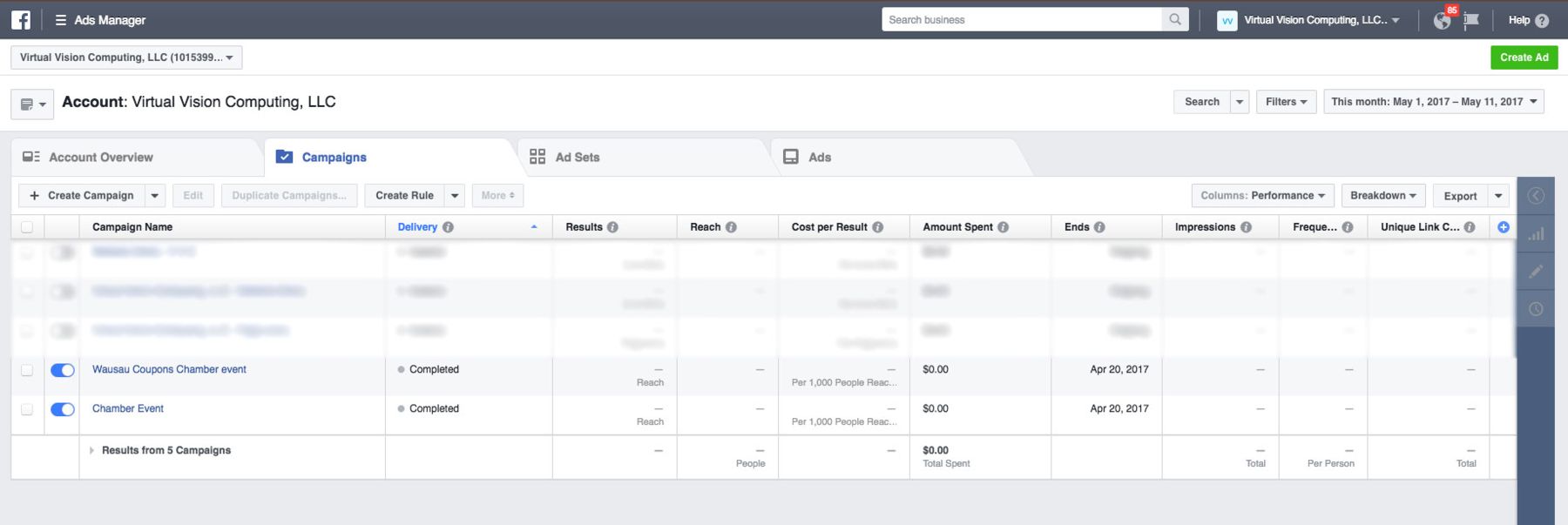Image resolution: width=1568 pixels, height=525 pixels.
Task: Click the Help link in header
Action: click(x=1519, y=20)
